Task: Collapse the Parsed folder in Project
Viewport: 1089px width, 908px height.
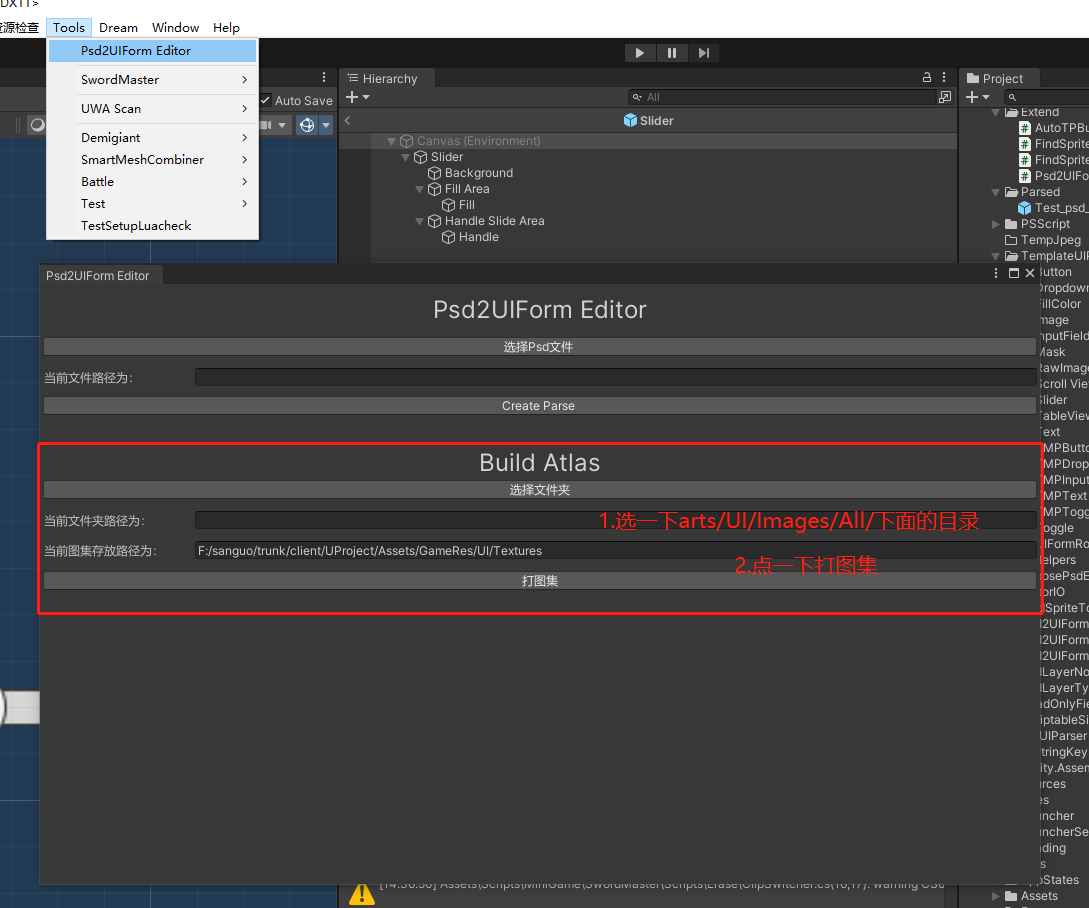Action: click(995, 192)
